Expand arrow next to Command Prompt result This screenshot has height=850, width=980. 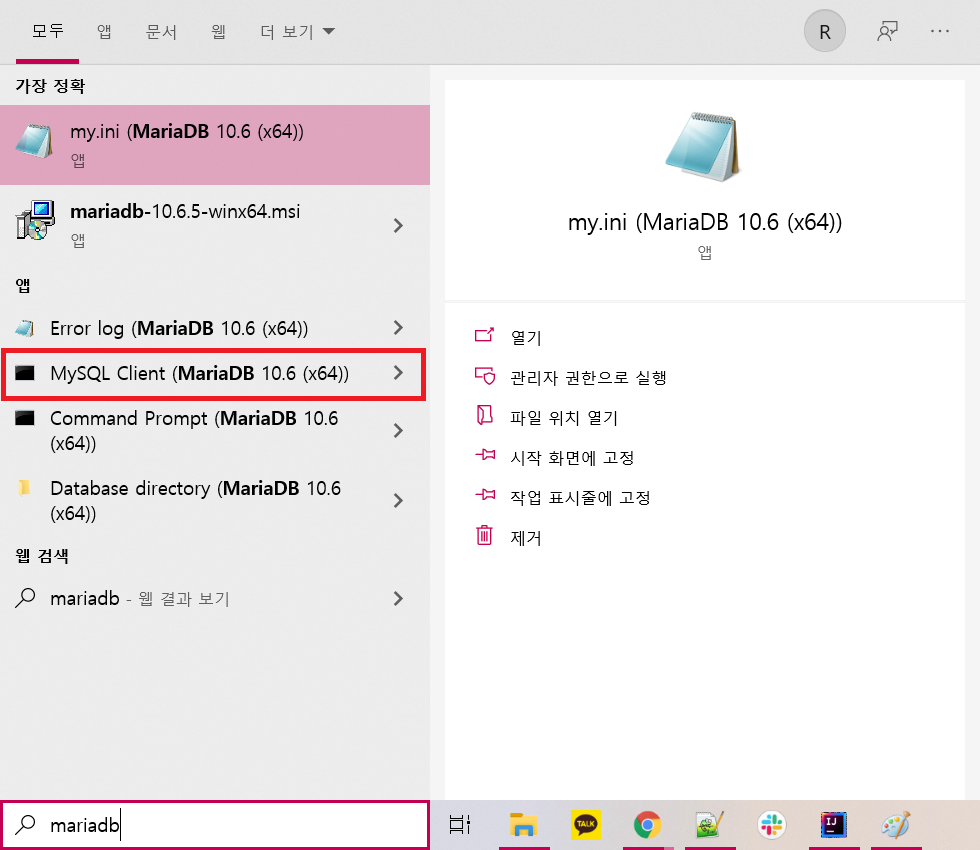pos(398,431)
